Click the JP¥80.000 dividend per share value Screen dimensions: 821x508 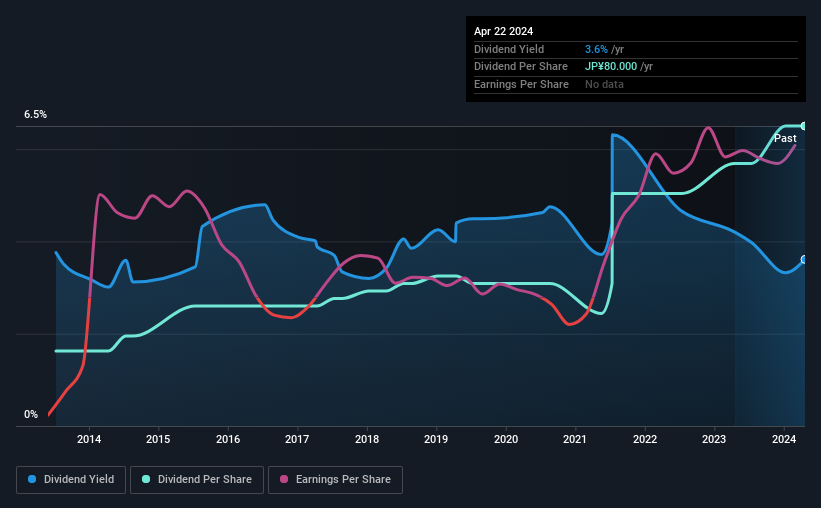[x=612, y=66]
